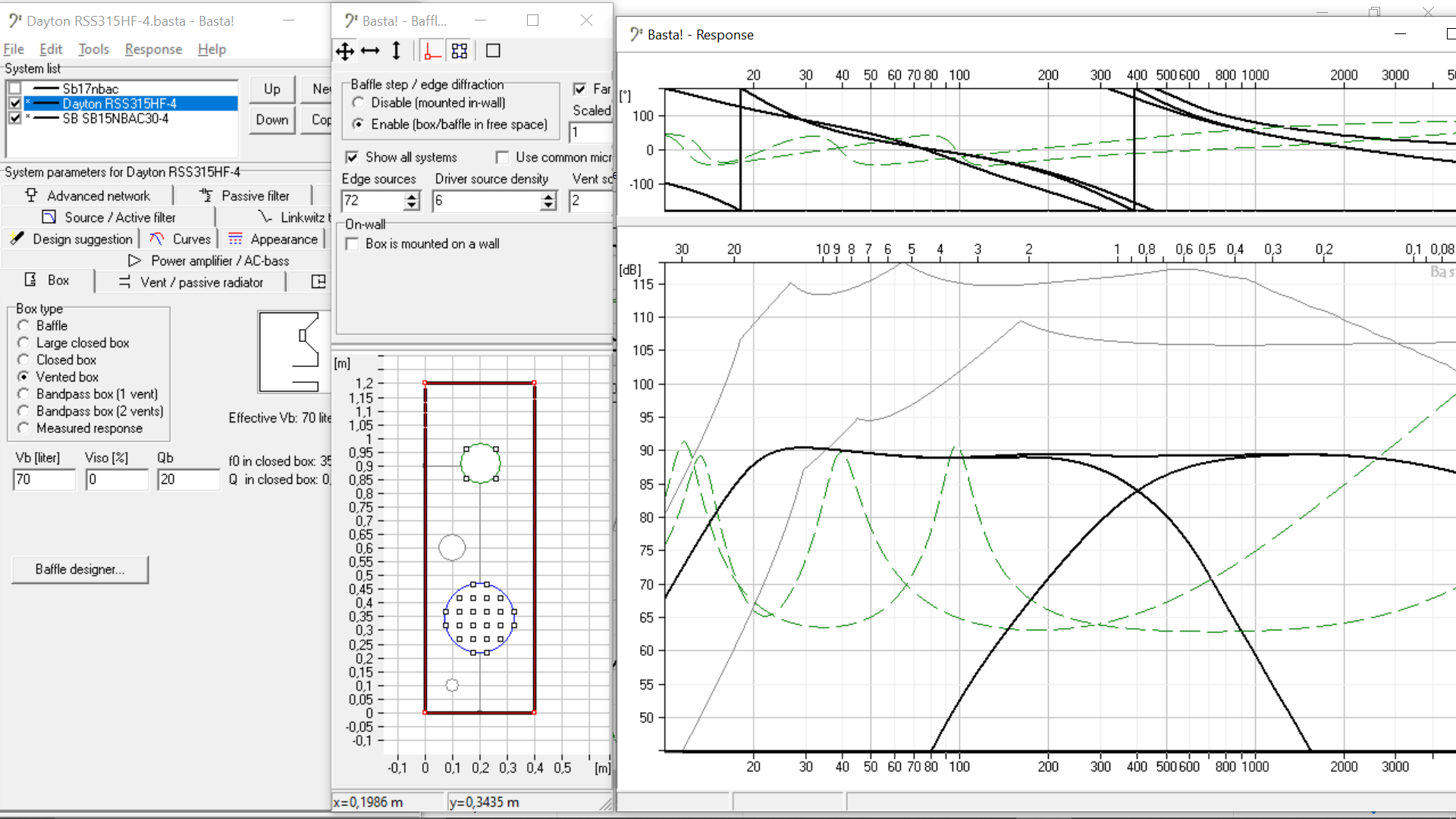The width and height of the screenshot is (1456, 819).
Task: Click the partially visible tab icon after Vent tab
Action: 318,282
